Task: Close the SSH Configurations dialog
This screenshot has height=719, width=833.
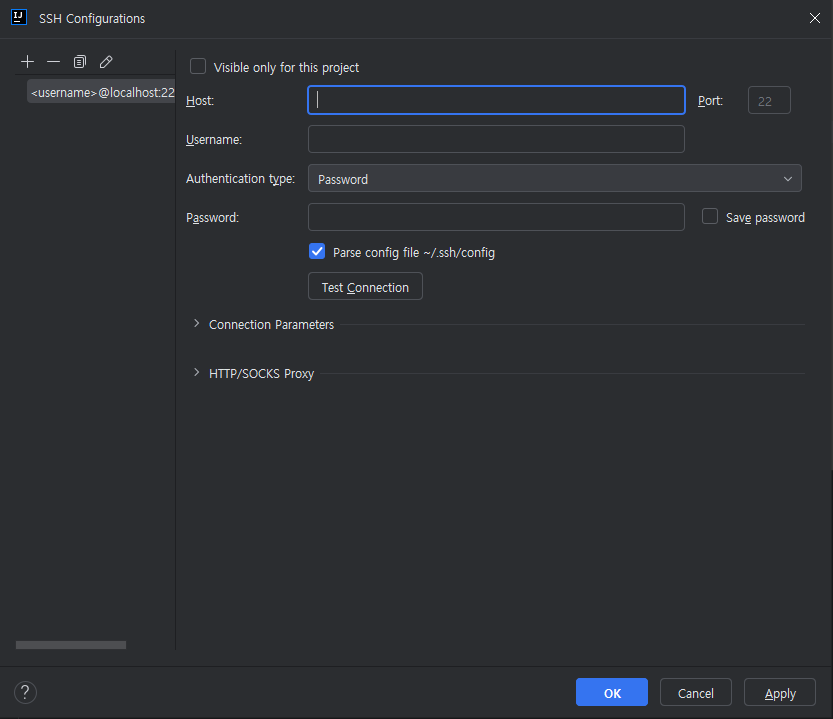Action: [x=814, y=18]
